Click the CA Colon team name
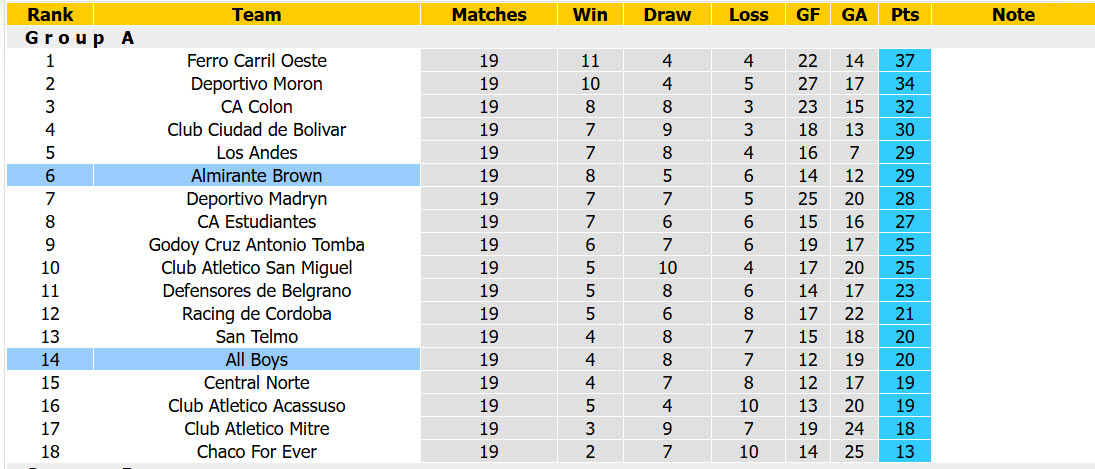The image size is (1095, 469). coord(257,107)
